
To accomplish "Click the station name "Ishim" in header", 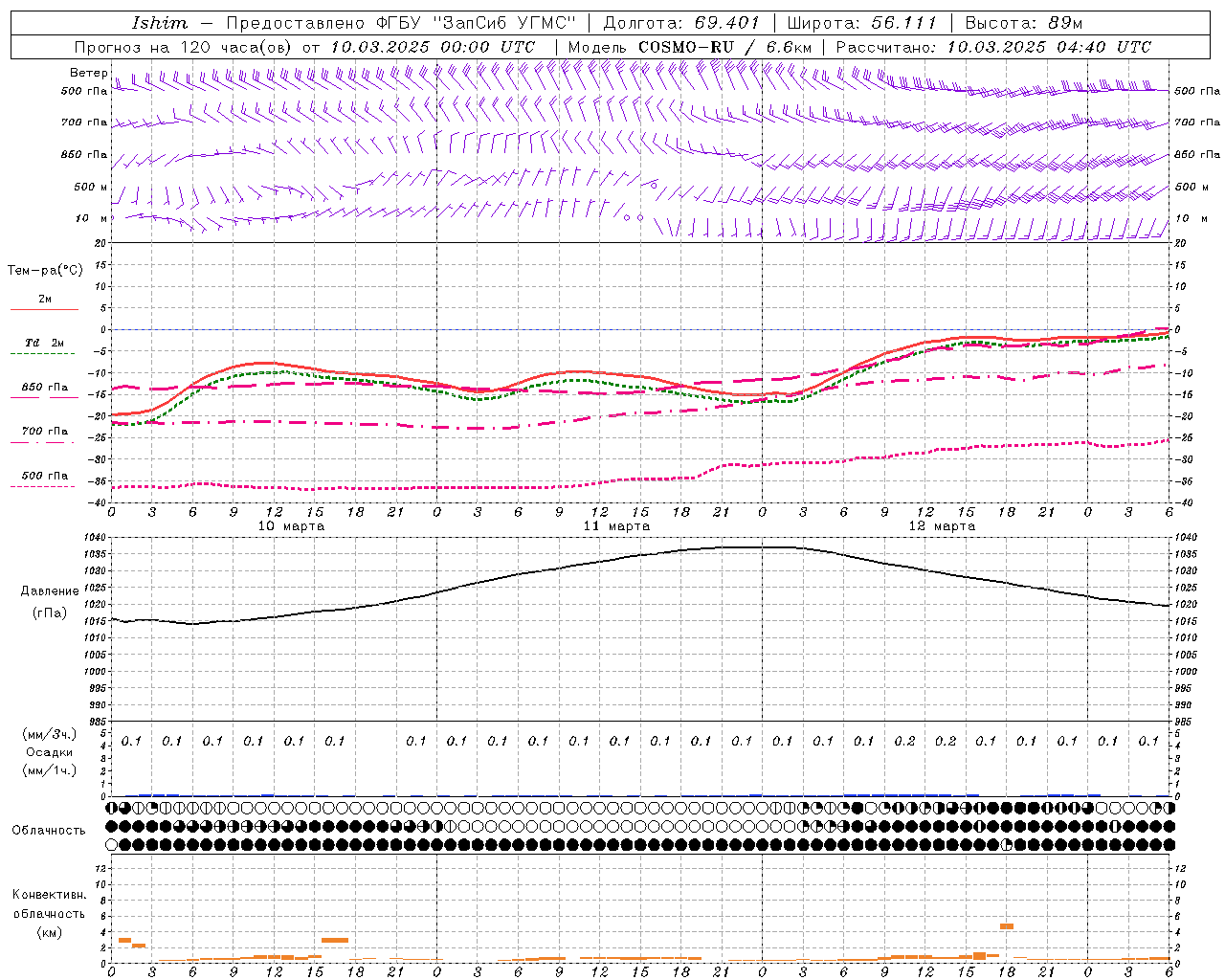I will pyautogui.click(x=160, y=23).
